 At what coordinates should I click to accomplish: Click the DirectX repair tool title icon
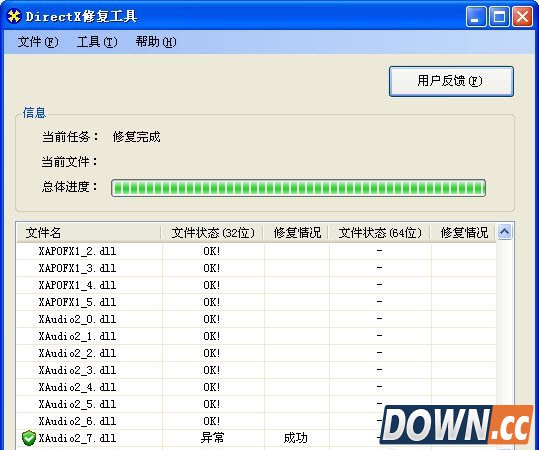tap(14, 16)
